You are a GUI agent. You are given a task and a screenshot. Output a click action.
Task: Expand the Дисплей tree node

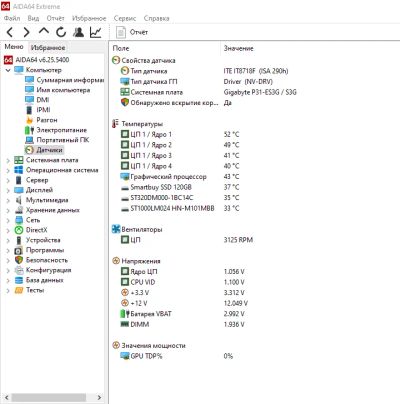(x=8, y=190)
